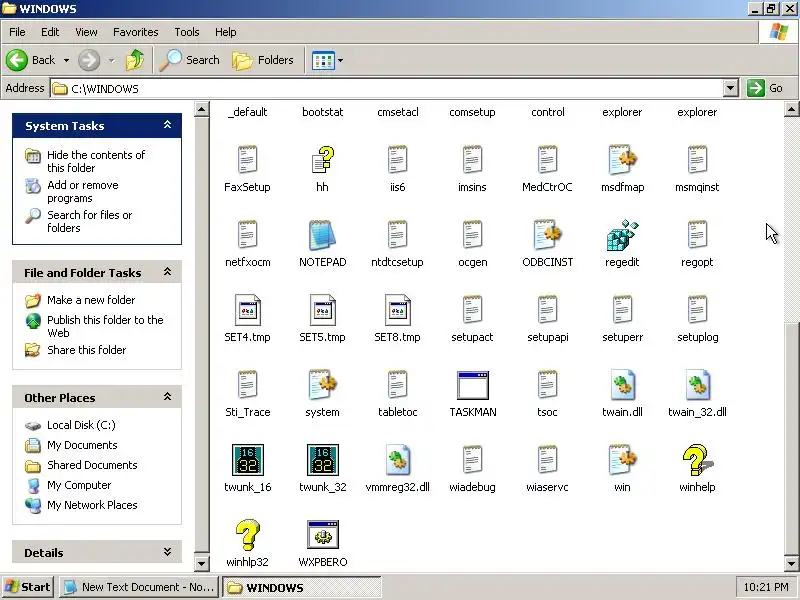Screen dimensions: 800x600
Task: Open the File menu
Action: coord(17,32)
